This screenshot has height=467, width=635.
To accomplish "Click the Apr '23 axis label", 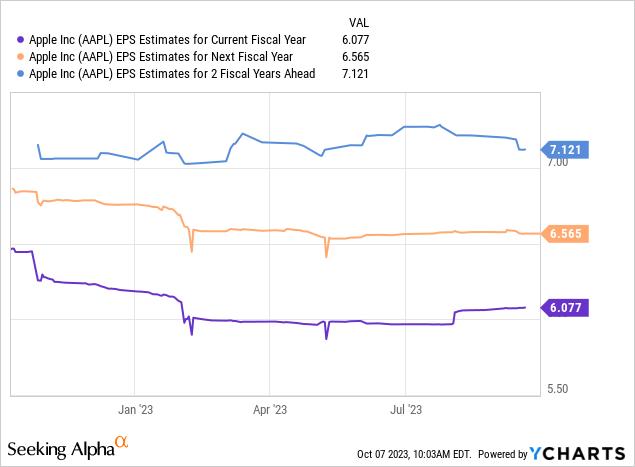I will 270,409.
